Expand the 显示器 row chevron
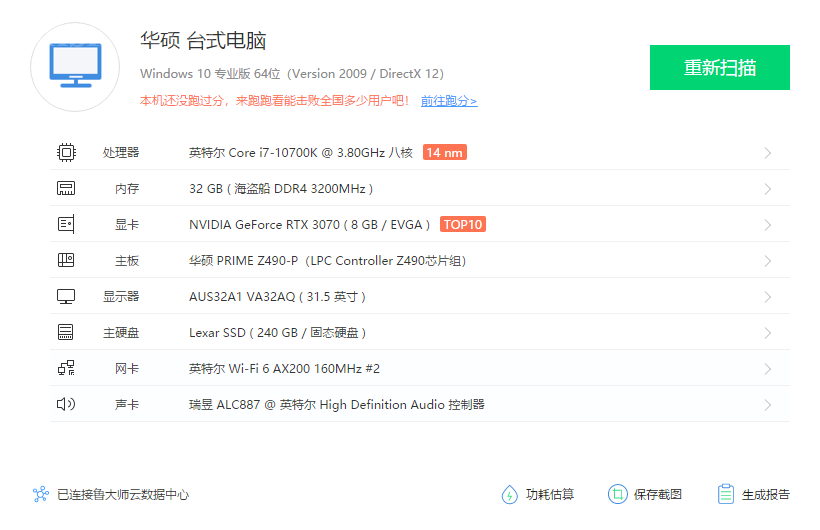 click(768, 297)
